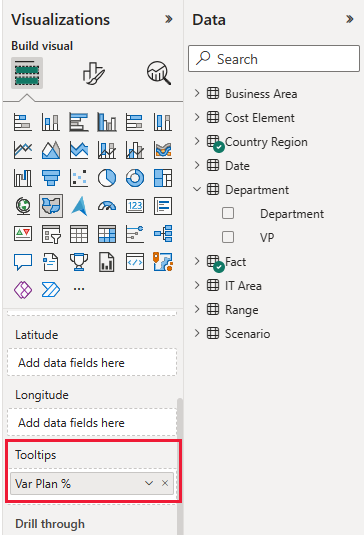Select the waterfall chart visual
The width and height of the screenshot is (364, 535).
(23, 178)
